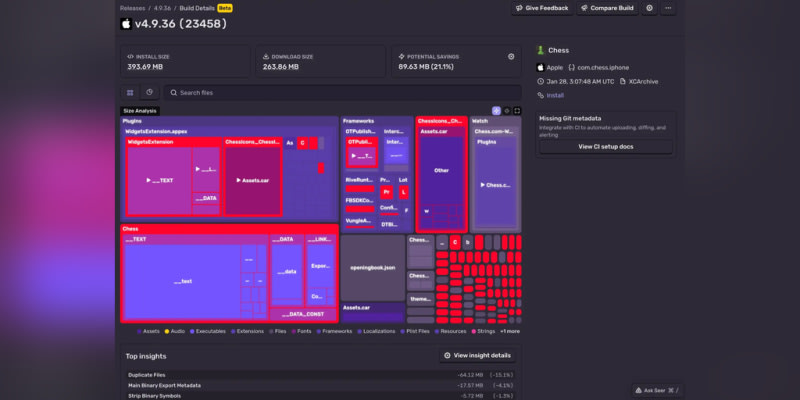Toggle Files legend item
The image size is (800, 400).
tap(278, 332)
